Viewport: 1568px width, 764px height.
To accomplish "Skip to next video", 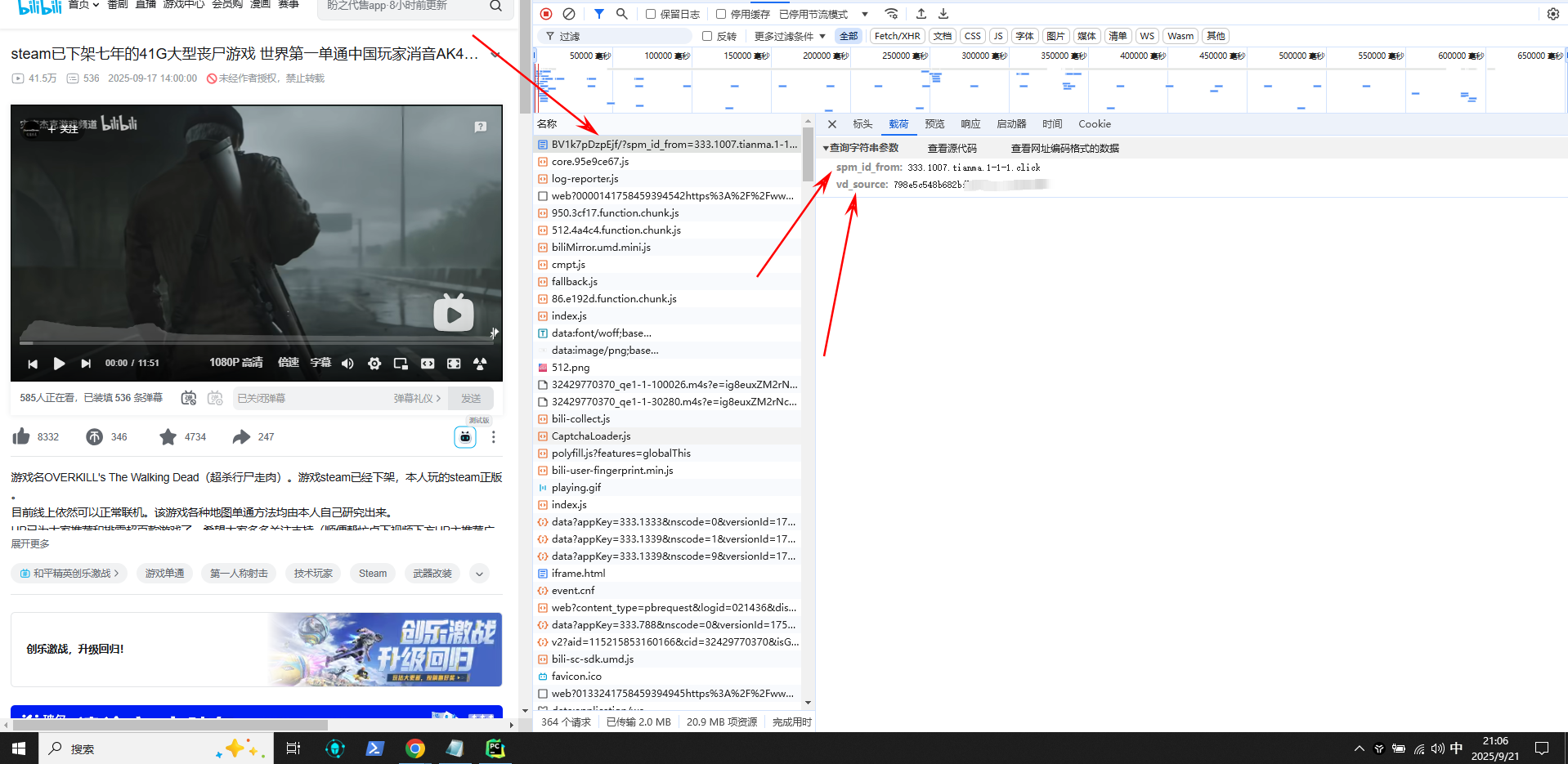I will [86, 364].
